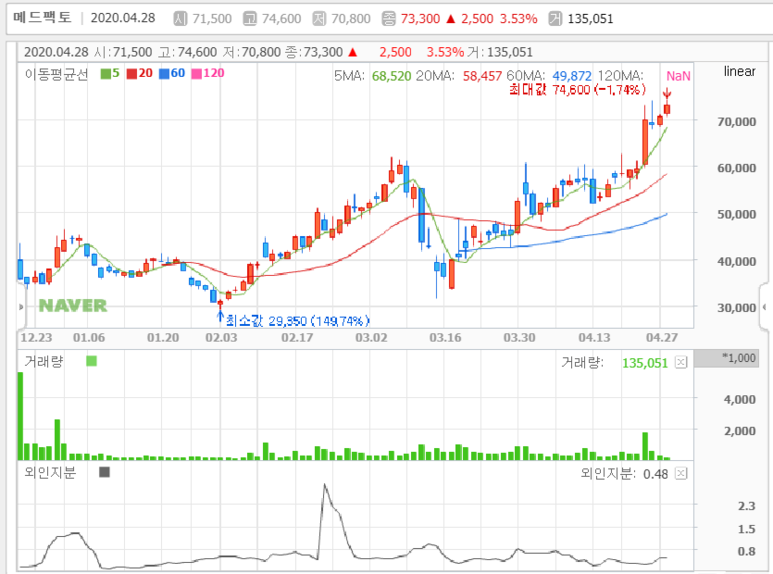Click the closing price icon before 73,300
The image size is (773, 574).
coord(389,19)
